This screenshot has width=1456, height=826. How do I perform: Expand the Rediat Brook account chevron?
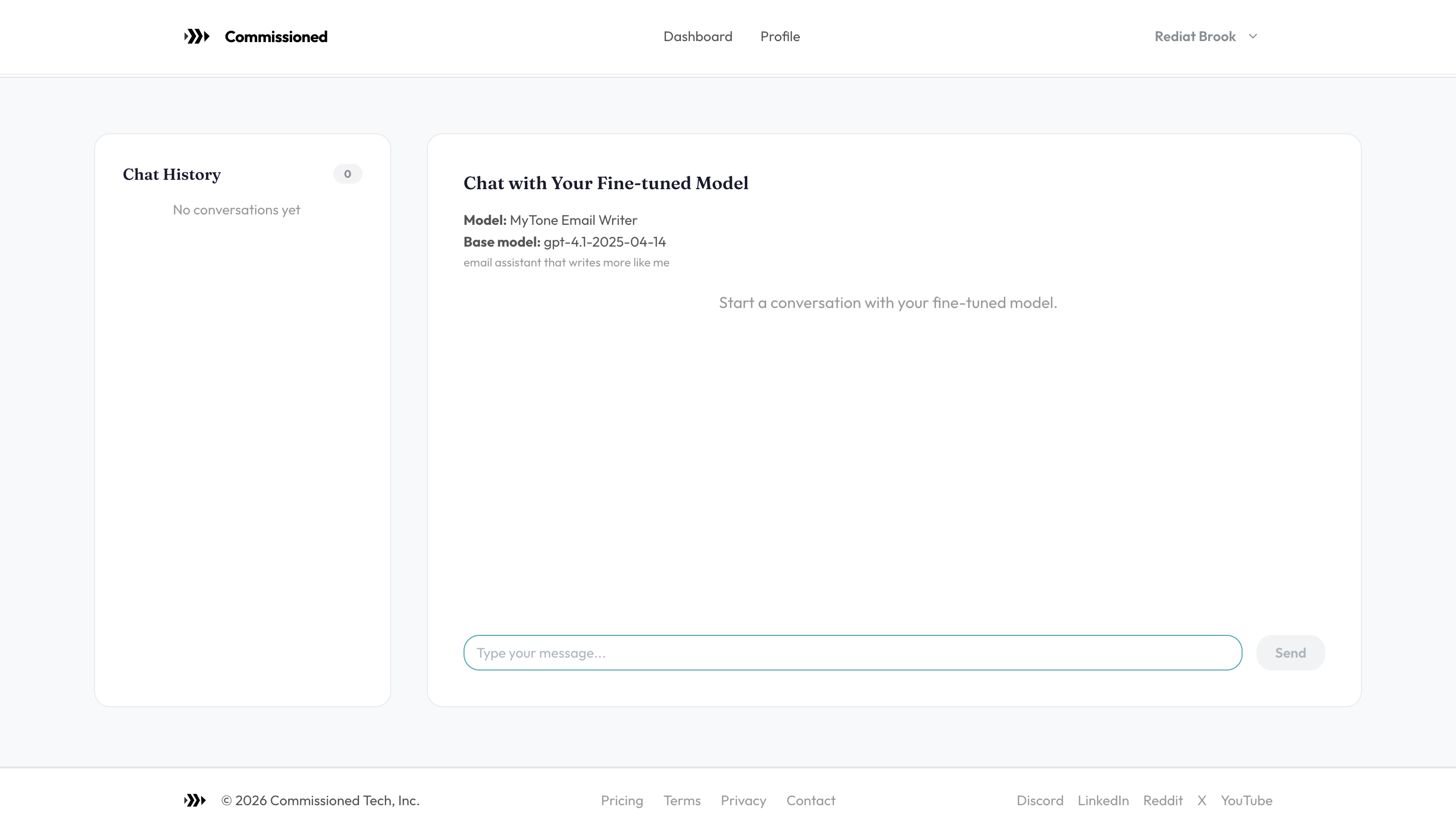click(1253, 36)
